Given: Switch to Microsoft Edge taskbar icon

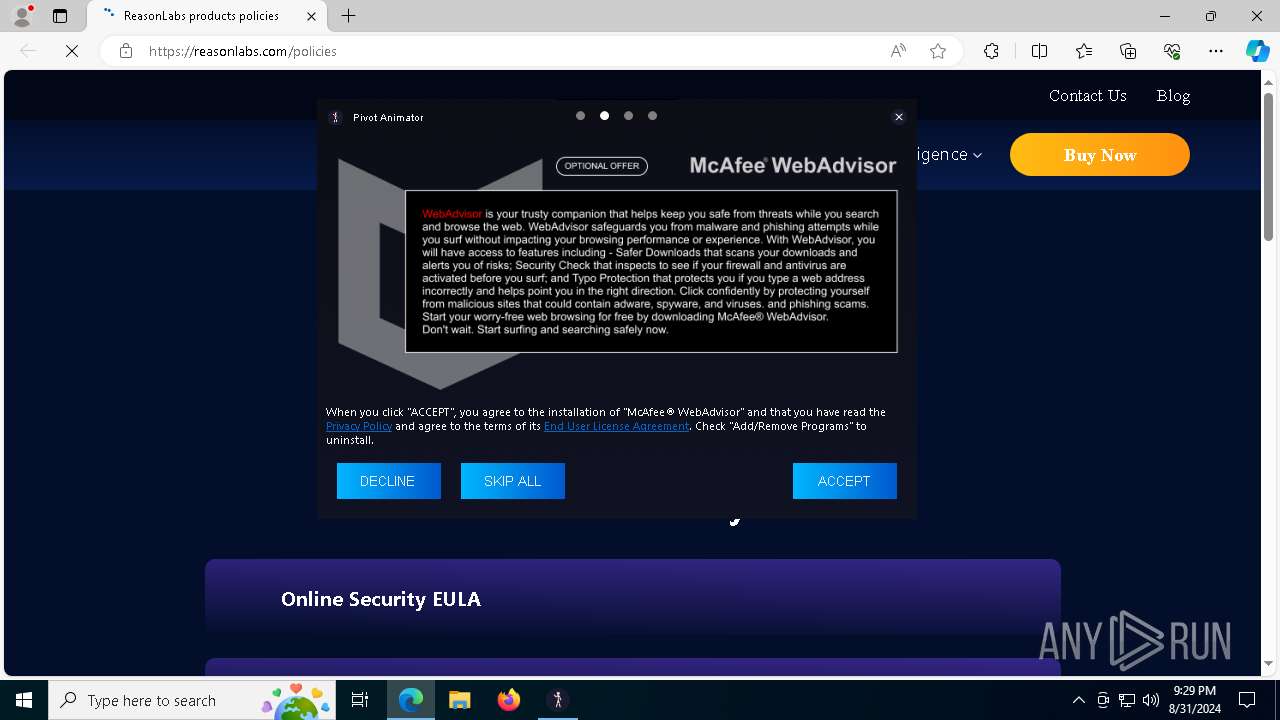Looking at the screenshot, I should 411,700.
